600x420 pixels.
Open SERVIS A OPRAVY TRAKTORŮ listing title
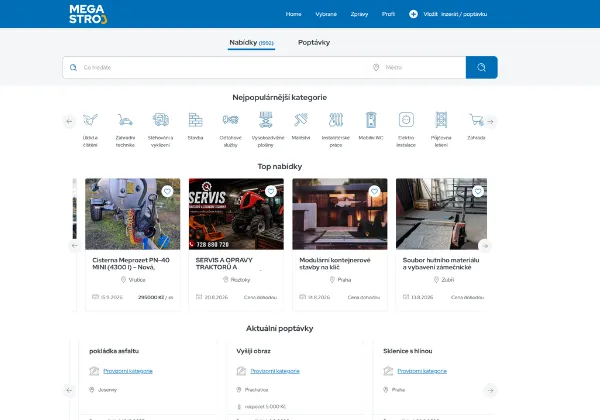[x=224, y=264]
